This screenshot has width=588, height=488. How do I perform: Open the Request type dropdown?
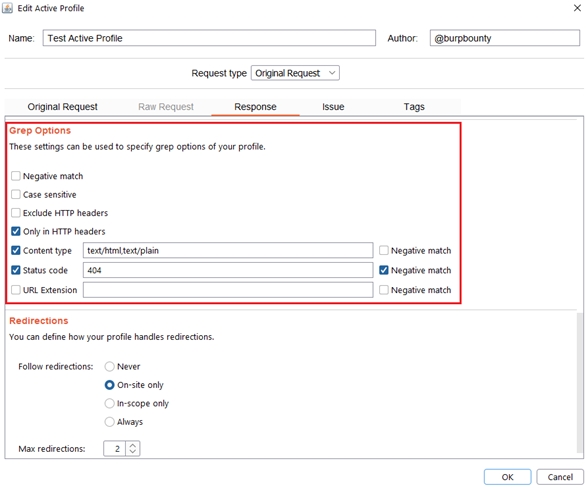295,73
